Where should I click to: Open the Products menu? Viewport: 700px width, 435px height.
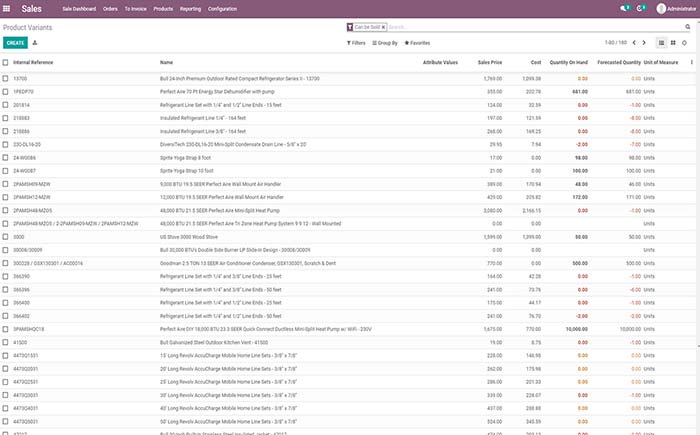coord(163,8)
